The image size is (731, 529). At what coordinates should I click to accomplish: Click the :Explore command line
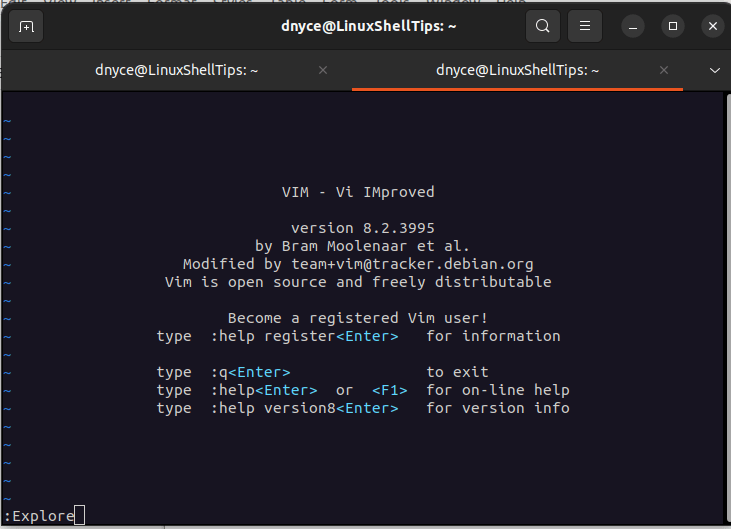click(44, 516)
